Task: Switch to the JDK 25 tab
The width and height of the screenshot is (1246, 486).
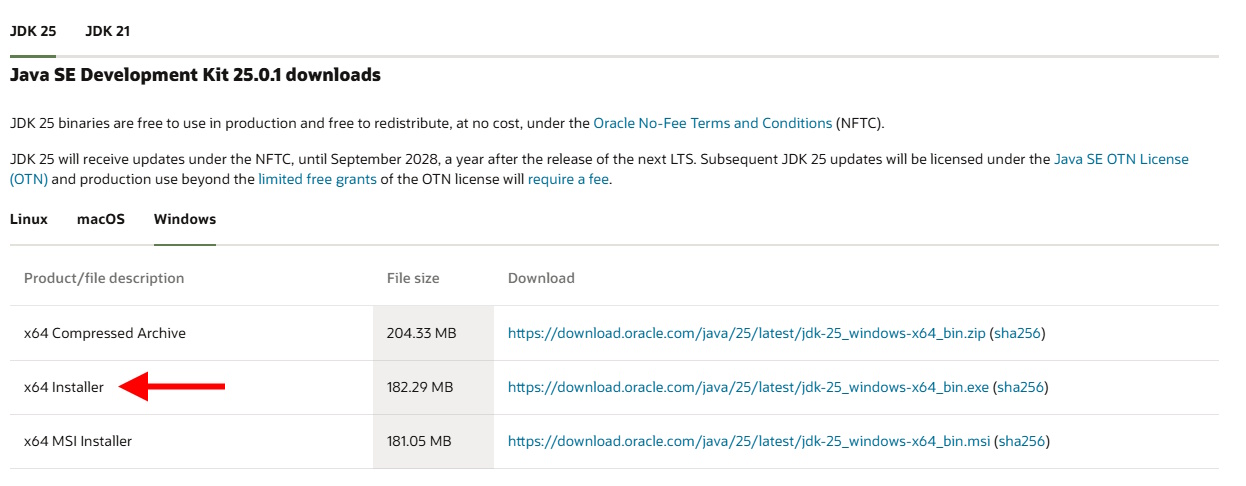Action: (33, 31)
